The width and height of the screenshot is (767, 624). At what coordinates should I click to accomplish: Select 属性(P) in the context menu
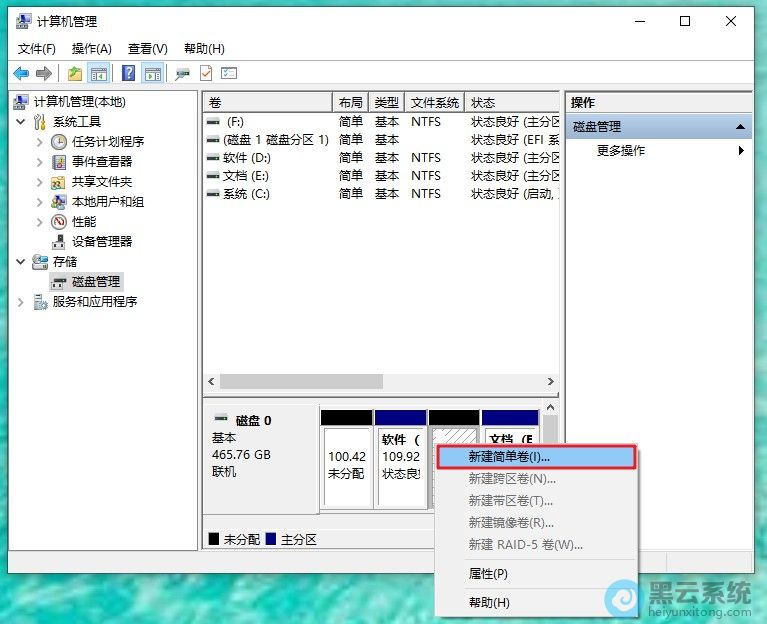489,574
